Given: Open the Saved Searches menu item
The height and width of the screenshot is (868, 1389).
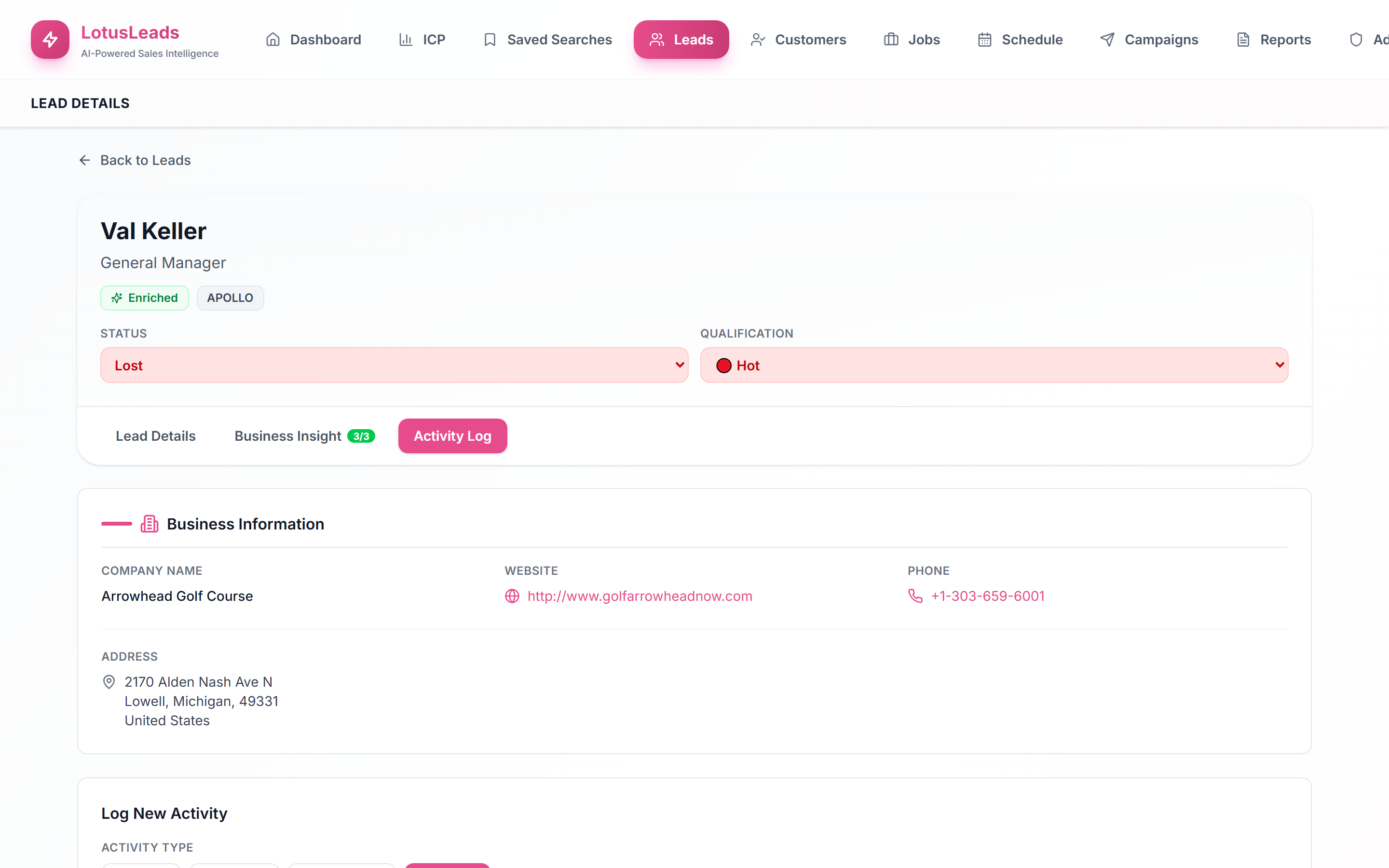Looking at the screenshot, I should coord(547,40).
